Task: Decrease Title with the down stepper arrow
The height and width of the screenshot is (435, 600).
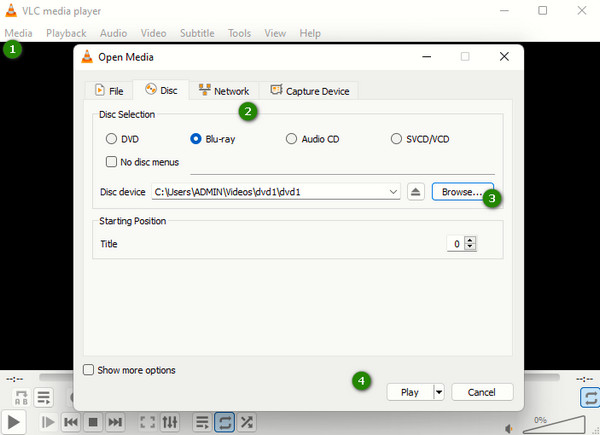Action: pyautogui.click(x=470, y=247)
